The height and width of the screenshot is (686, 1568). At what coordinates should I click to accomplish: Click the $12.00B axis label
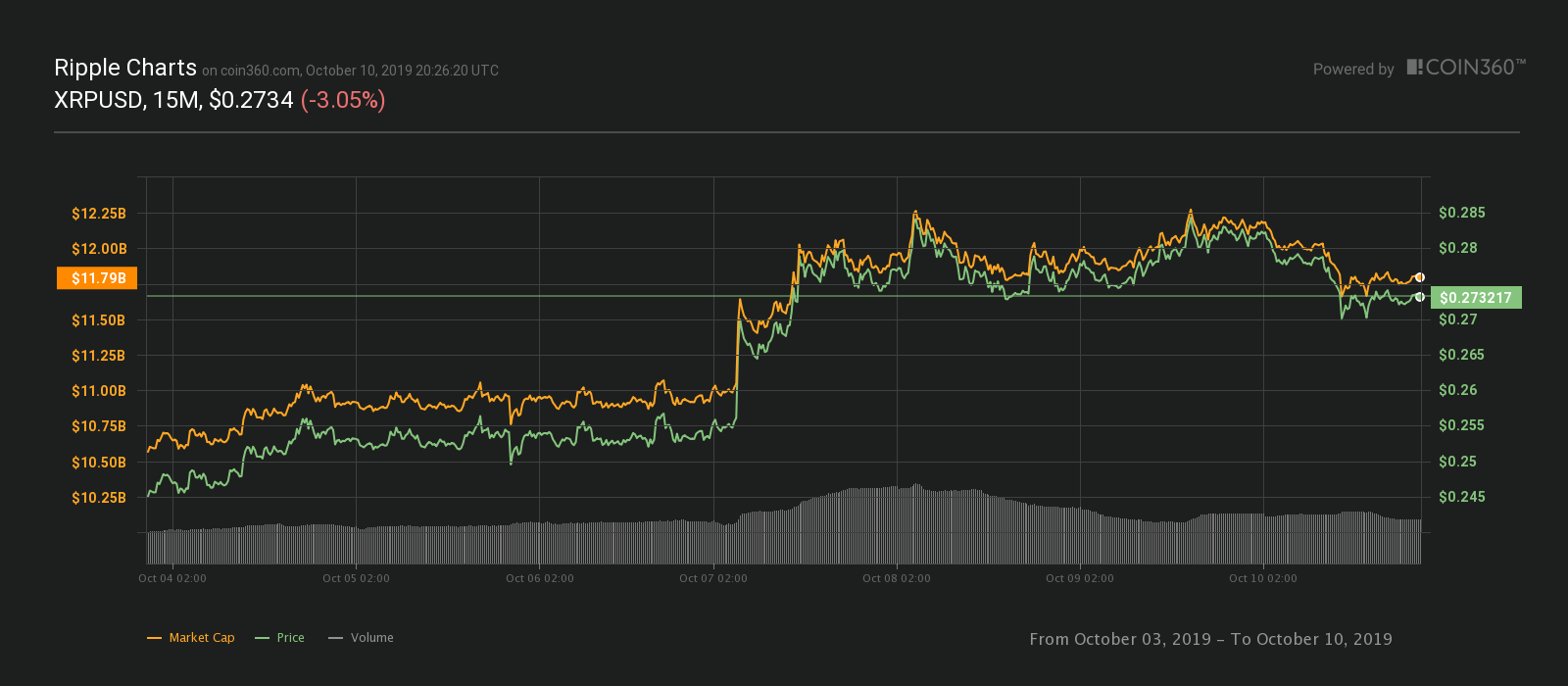point(99,249)
